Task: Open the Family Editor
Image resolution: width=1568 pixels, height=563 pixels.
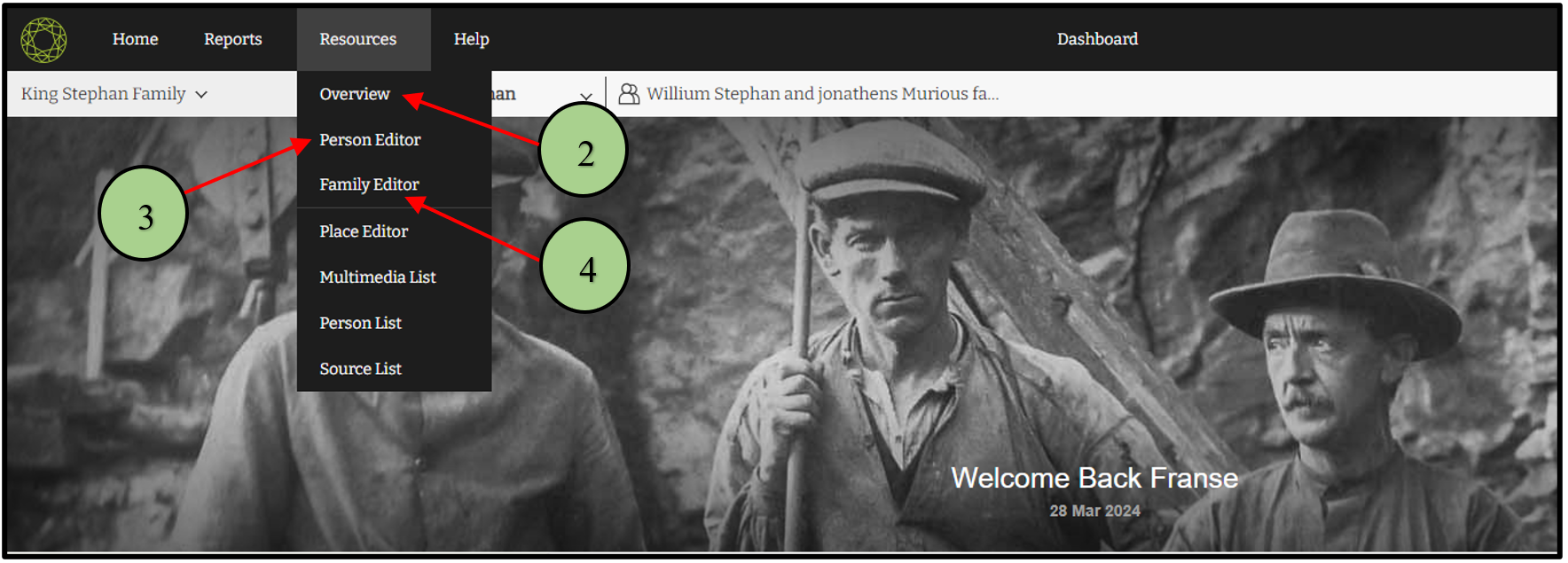Action: (x=369, y=184)
